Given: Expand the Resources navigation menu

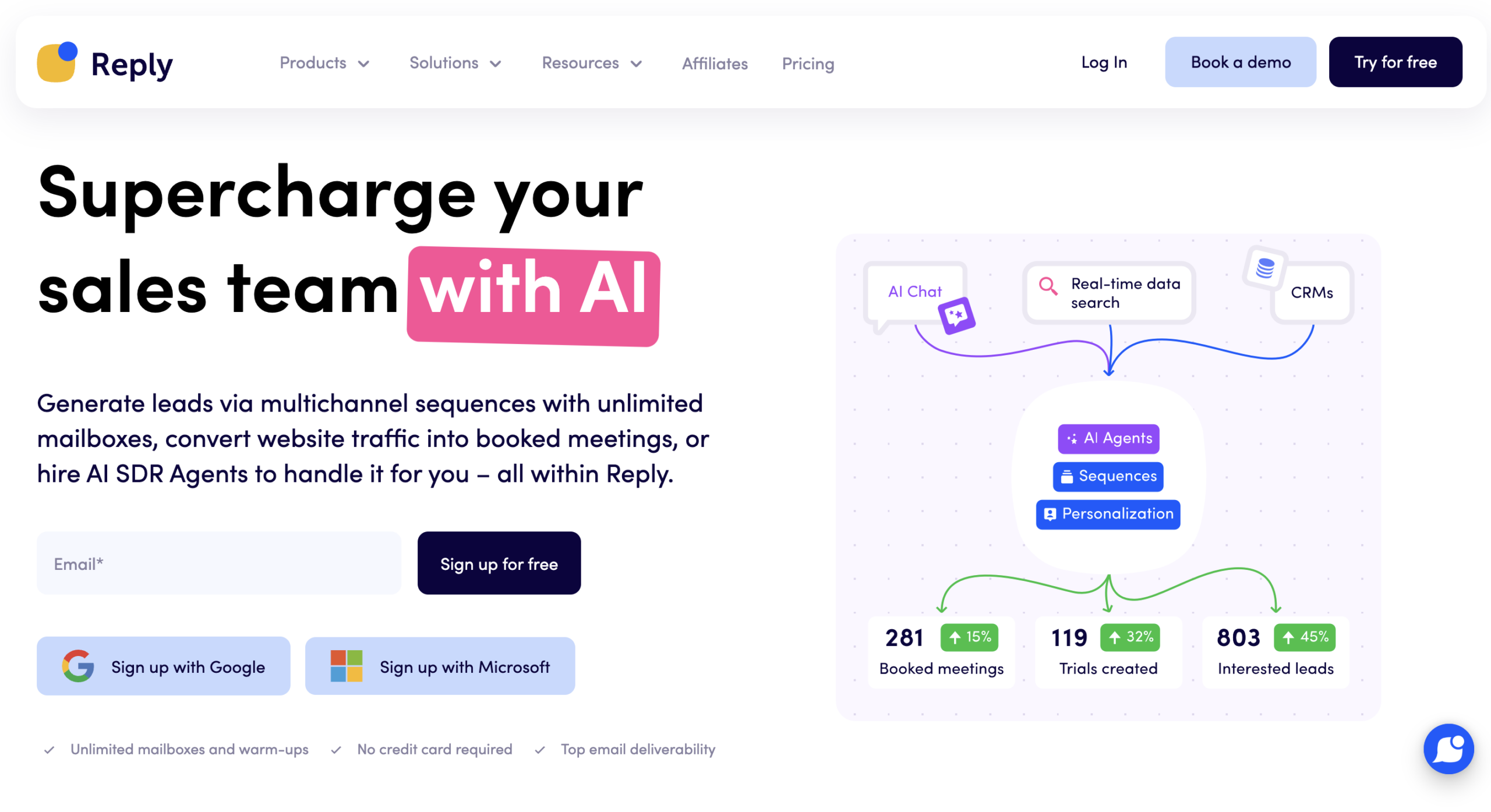Looking at the screenshot, I should 591,63.
